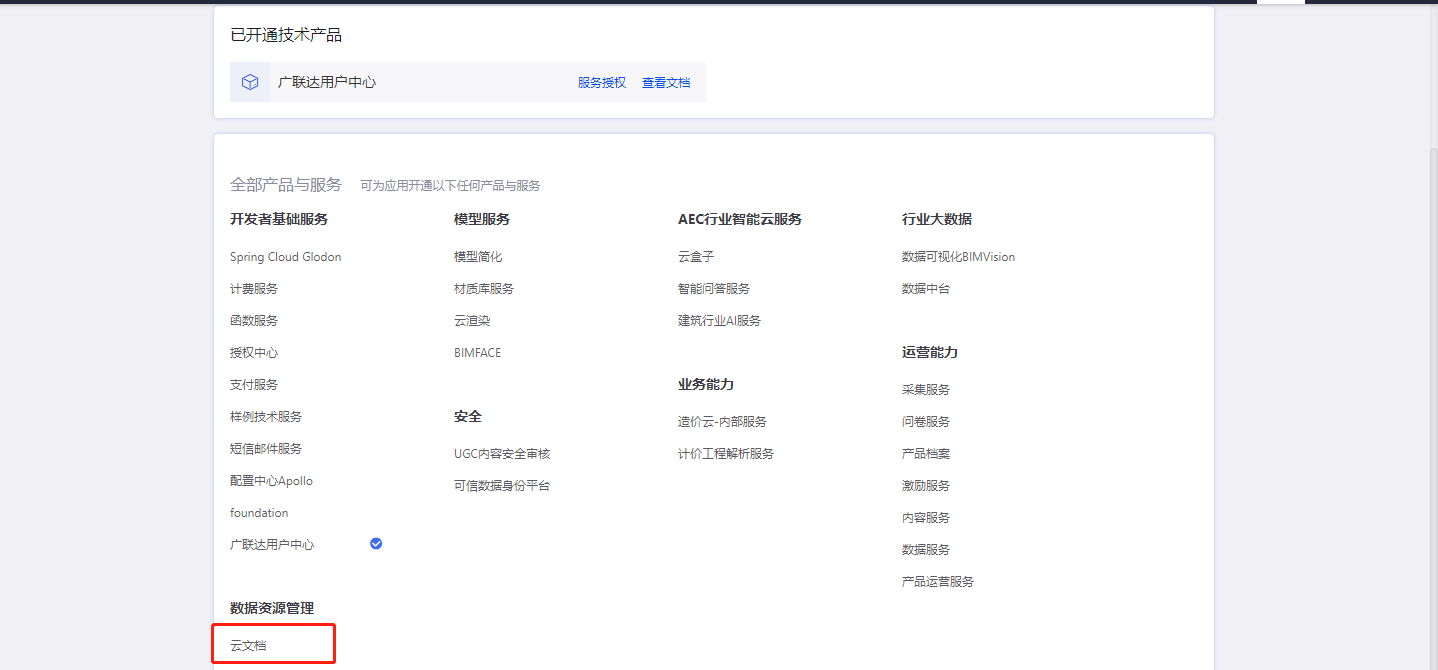This screenshot has height=670, width=1438.
Task: Select UGC内容安全审核 under 安全
Action: pos(502,454)
